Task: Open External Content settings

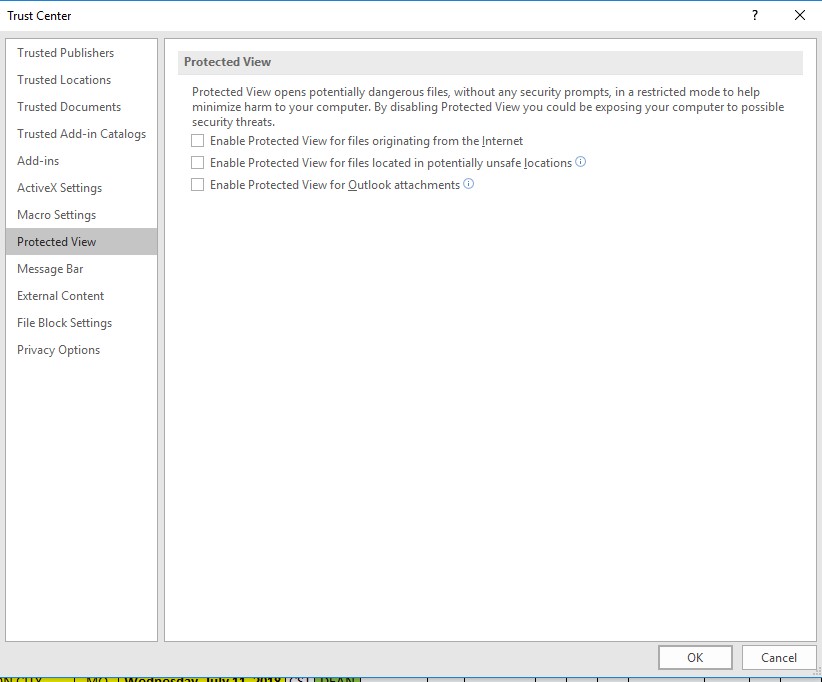Action: tap(59, 295)
